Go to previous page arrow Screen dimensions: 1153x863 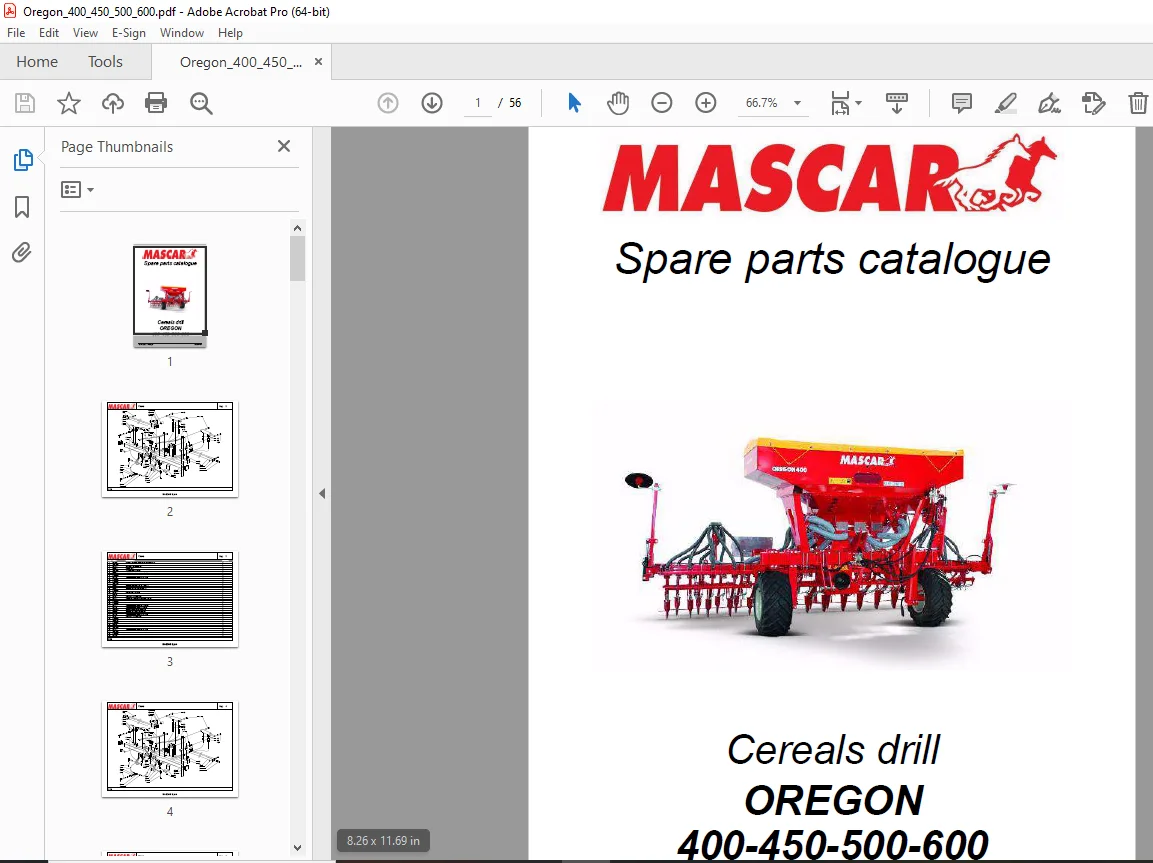coord(388,103)
